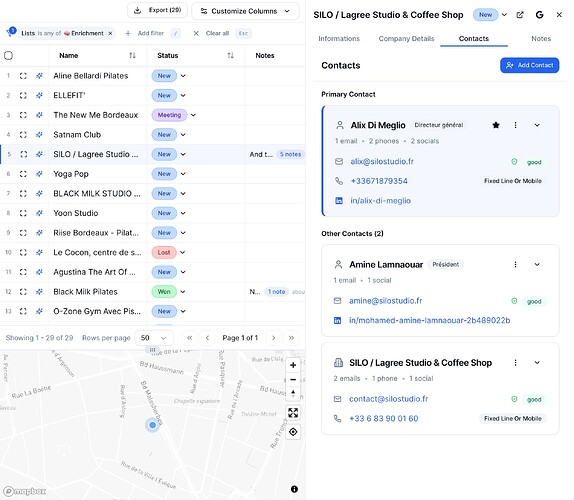Click enrichment sparkle icon for Yoon Studio
The image size is (574, 500).
39,213
